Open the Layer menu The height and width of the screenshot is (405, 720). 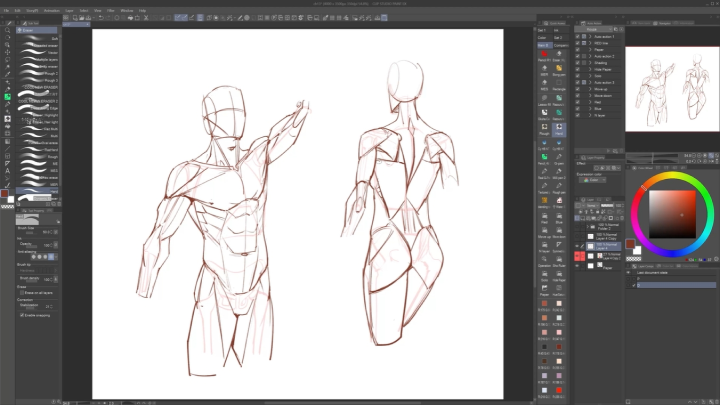point(69,11)
